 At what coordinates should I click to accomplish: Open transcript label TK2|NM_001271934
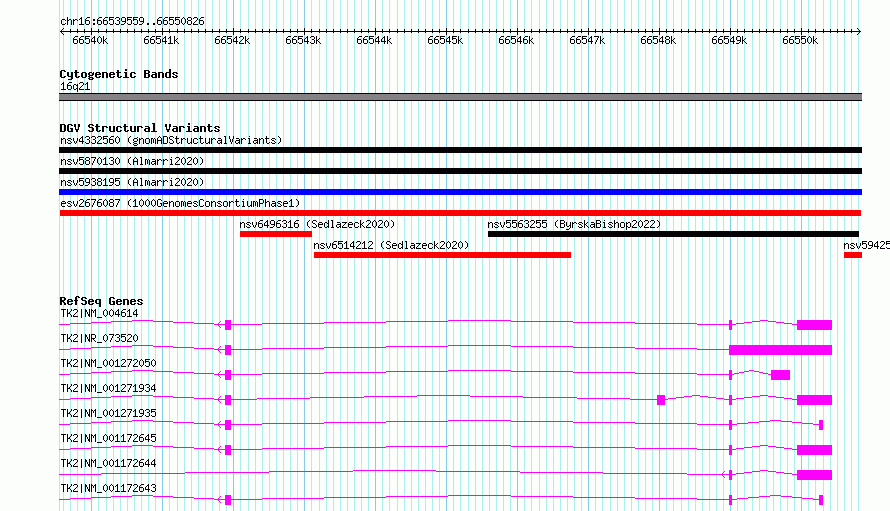108,388
